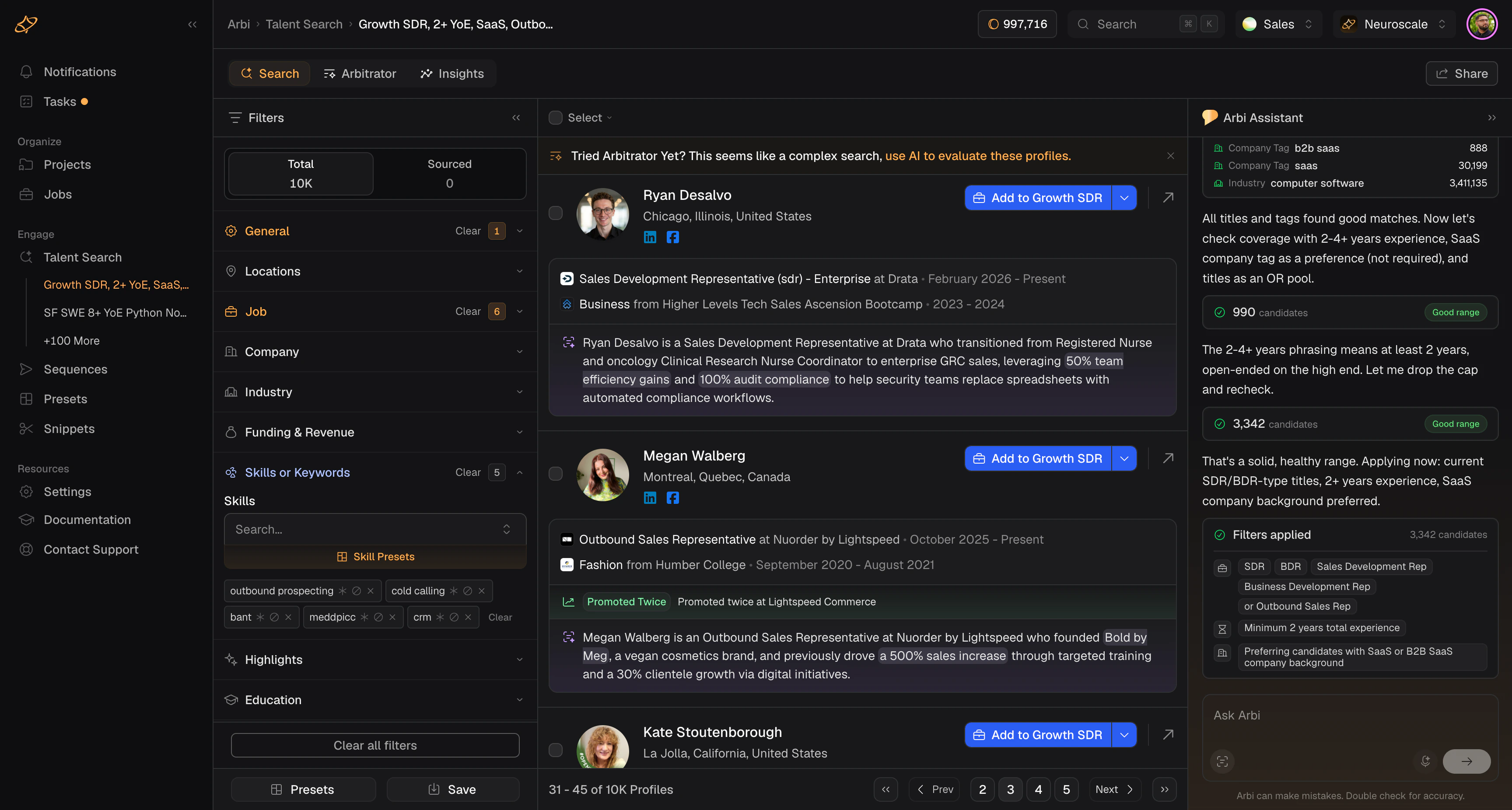1512x810 pixels.
Task: Dismiss the Arbitrator suggestion banner
Action: pyautogui.click(x=1170, y=156)
